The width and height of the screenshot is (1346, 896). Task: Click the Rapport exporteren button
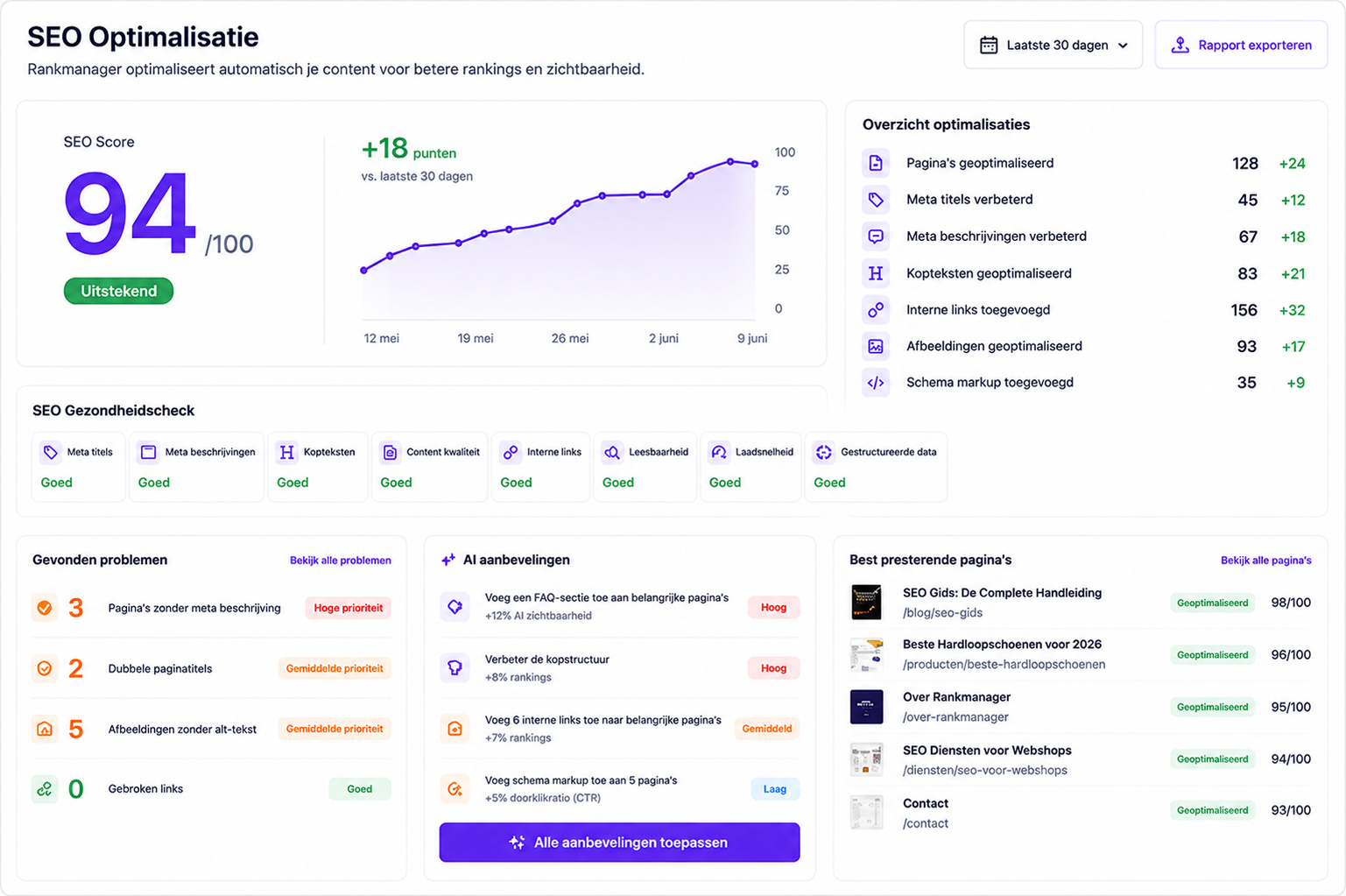click(x=1241, y=45)
